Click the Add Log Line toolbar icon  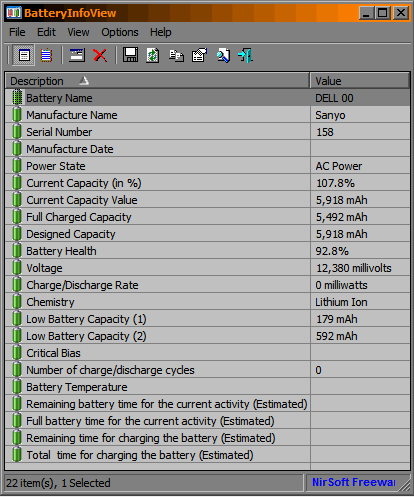coord(77,55)
